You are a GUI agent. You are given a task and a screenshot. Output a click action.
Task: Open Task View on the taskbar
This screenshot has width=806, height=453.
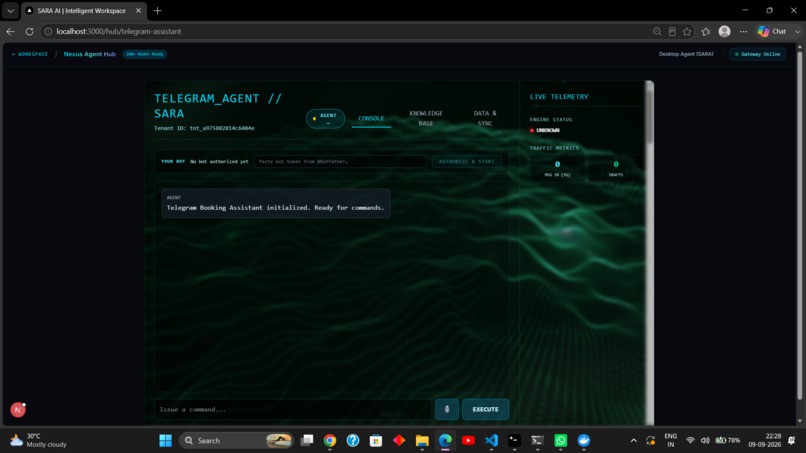coord(307,440)
